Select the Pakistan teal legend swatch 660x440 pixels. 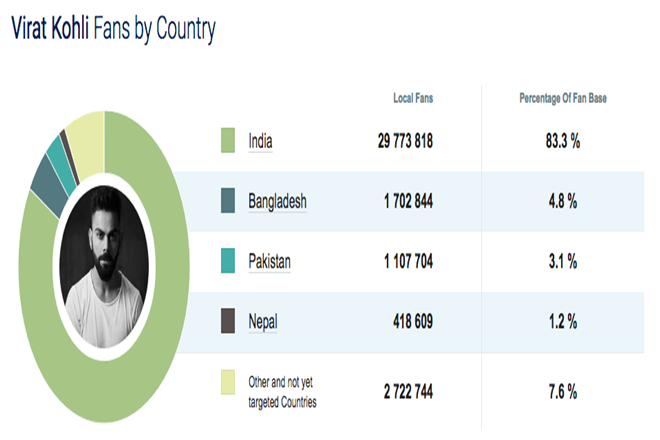click(229, 260)
